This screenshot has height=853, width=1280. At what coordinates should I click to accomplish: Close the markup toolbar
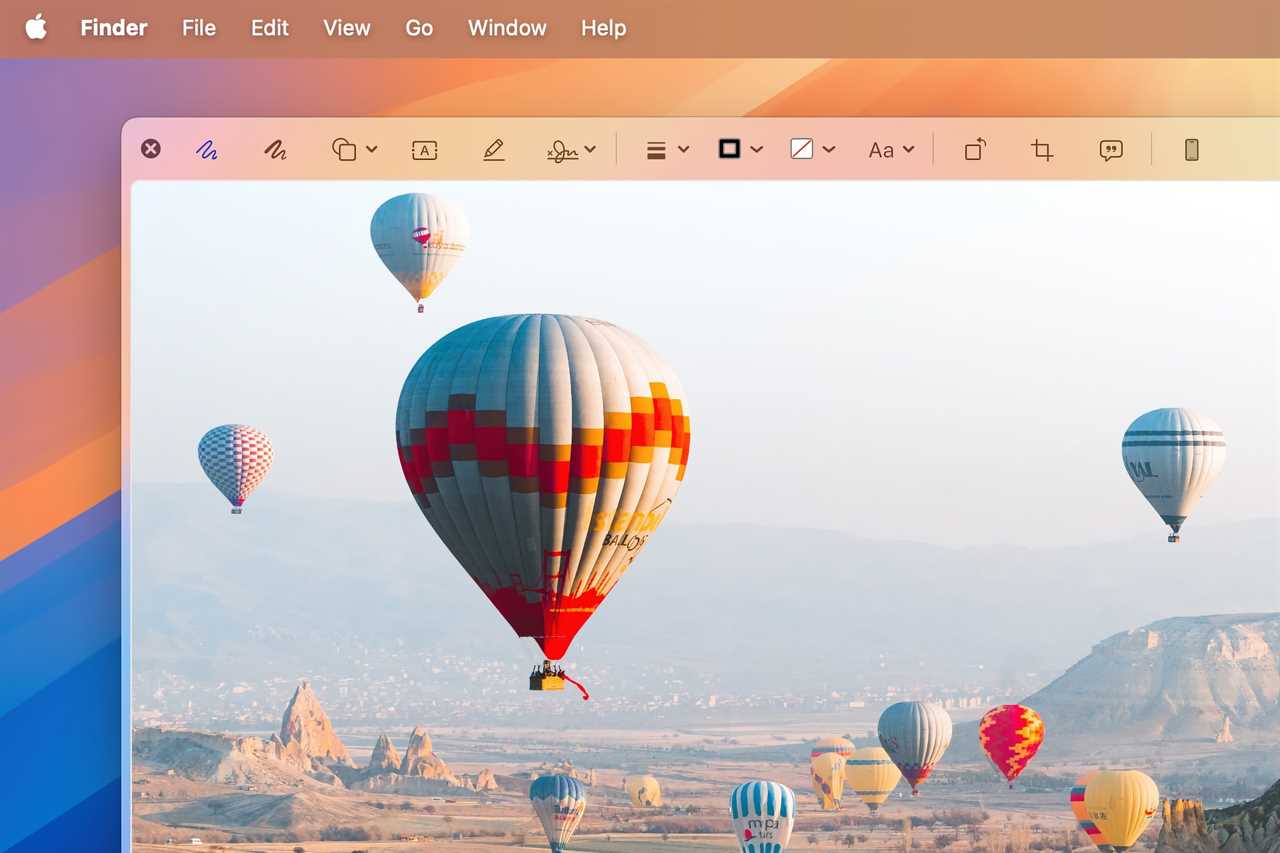coord(151,149)
